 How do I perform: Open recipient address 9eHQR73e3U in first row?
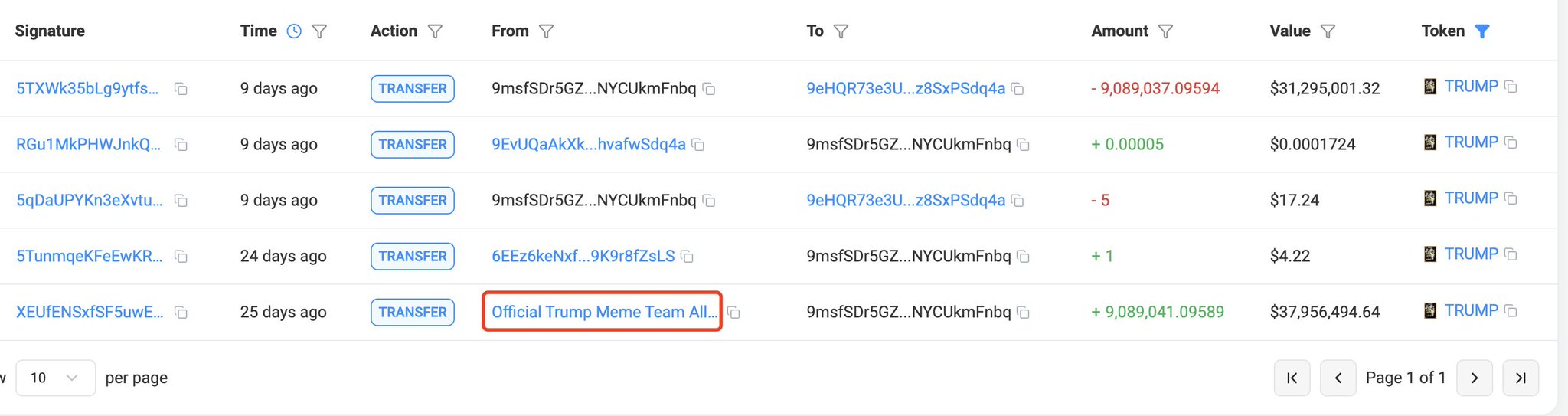tap(905, 88)
